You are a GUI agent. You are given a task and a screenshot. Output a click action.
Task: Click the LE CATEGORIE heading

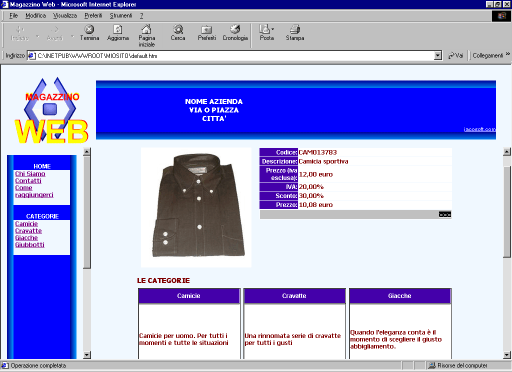click(163, 281)
